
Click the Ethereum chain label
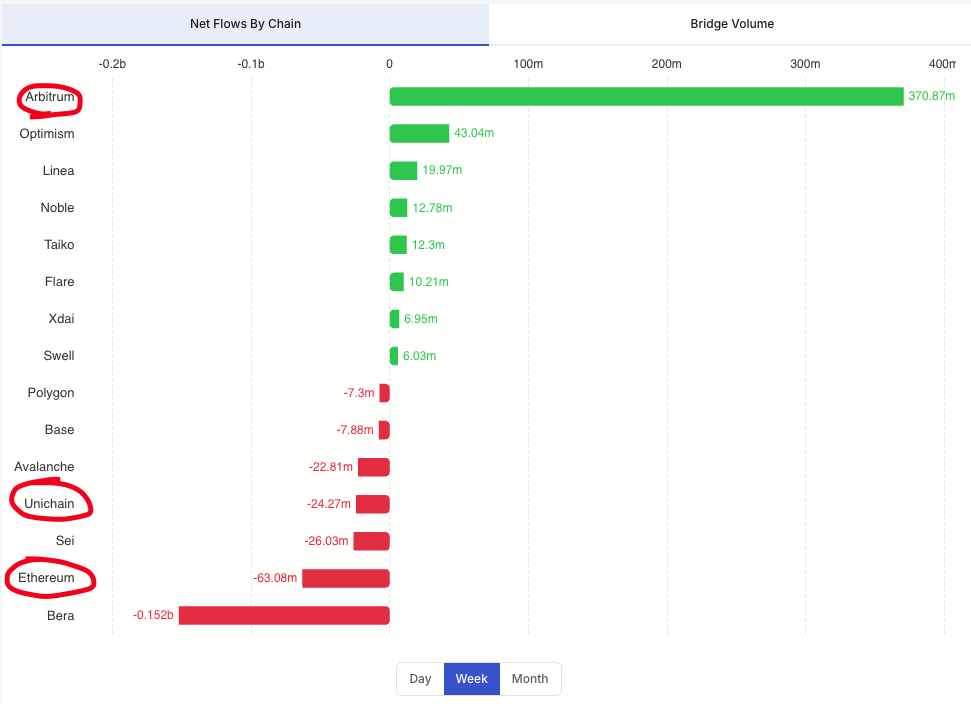[x=46, y=578]
